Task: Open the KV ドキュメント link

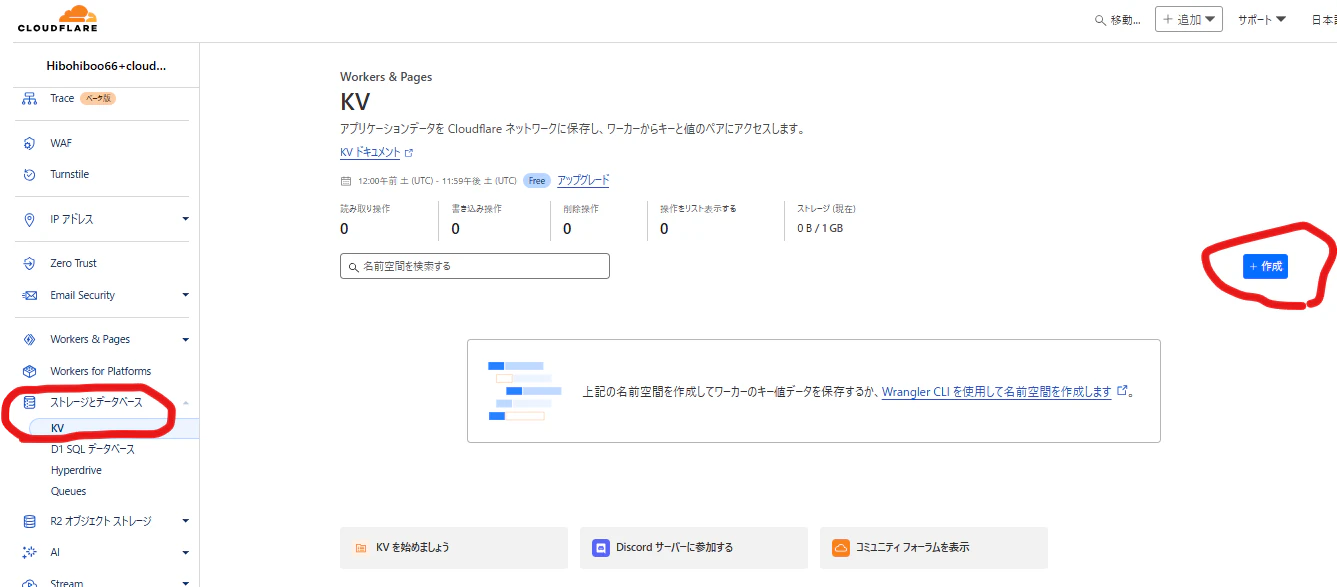Action: 370,153
